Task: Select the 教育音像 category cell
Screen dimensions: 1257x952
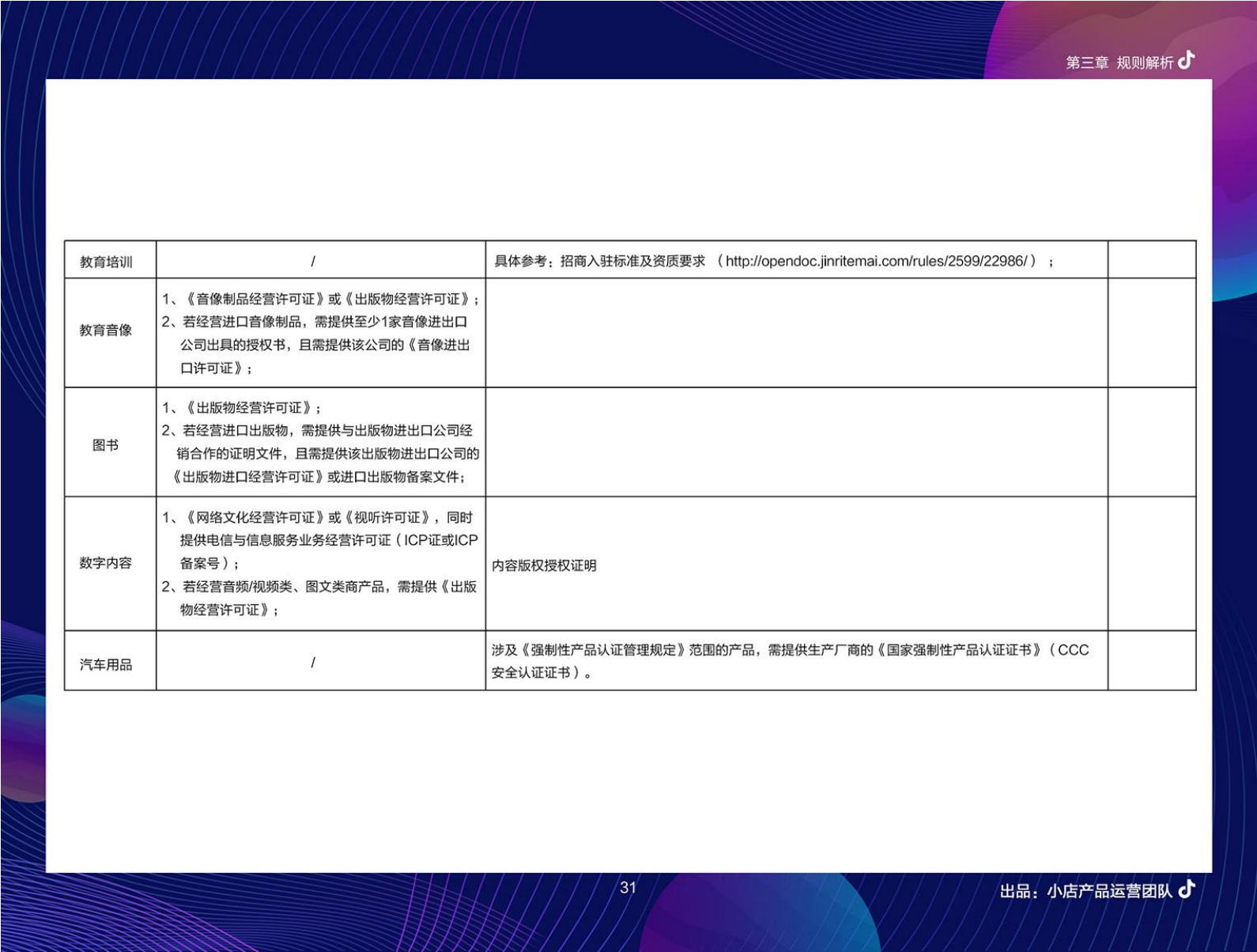Action: click(x=106, y=331)
